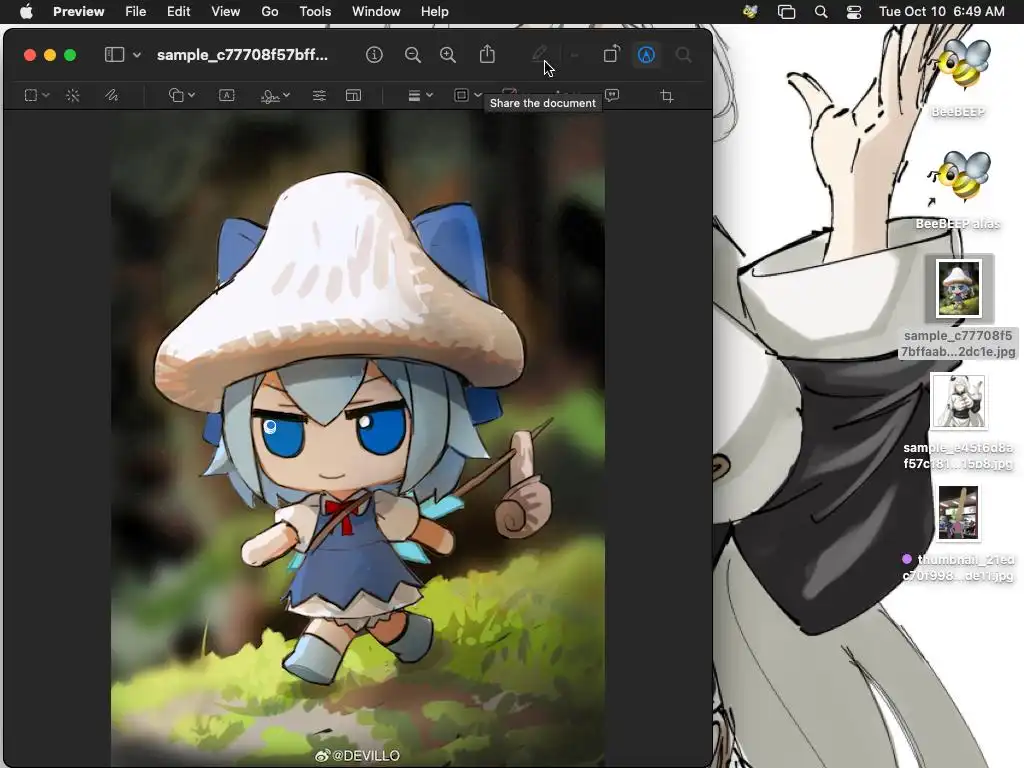
Task: Select thumbnail_21ed jpg desktop file
Action: pos(958,513)
